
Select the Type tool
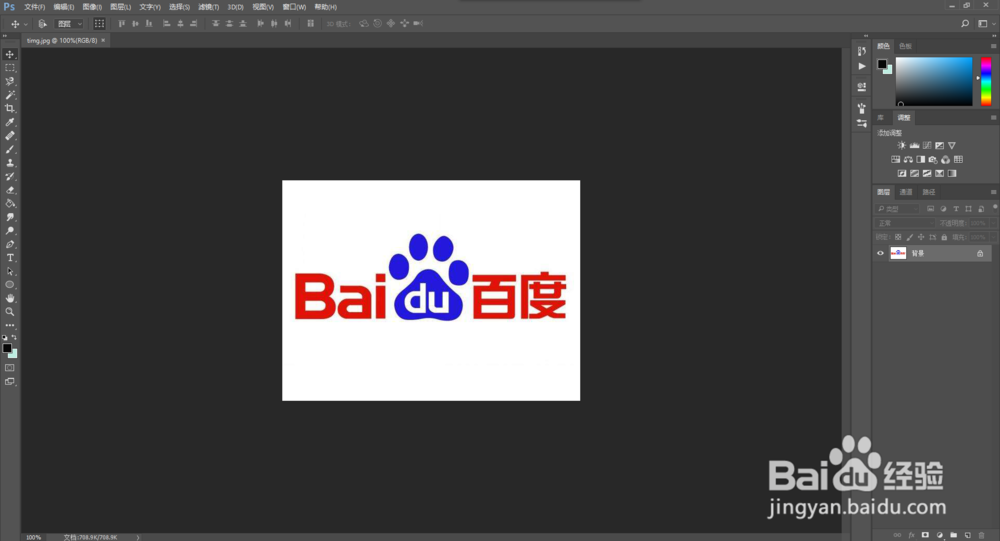coord(10,258)
